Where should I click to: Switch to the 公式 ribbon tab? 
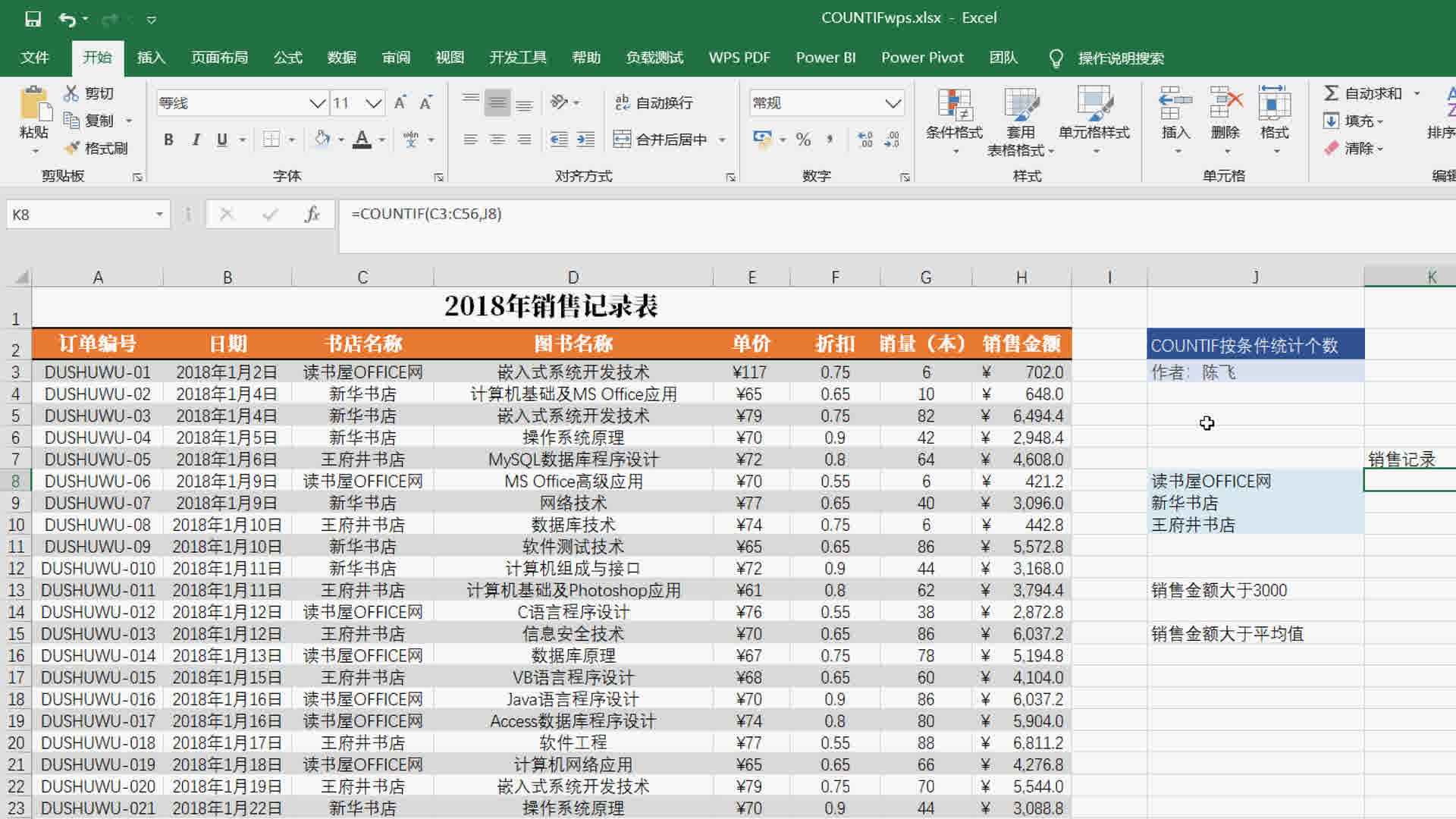287,58
